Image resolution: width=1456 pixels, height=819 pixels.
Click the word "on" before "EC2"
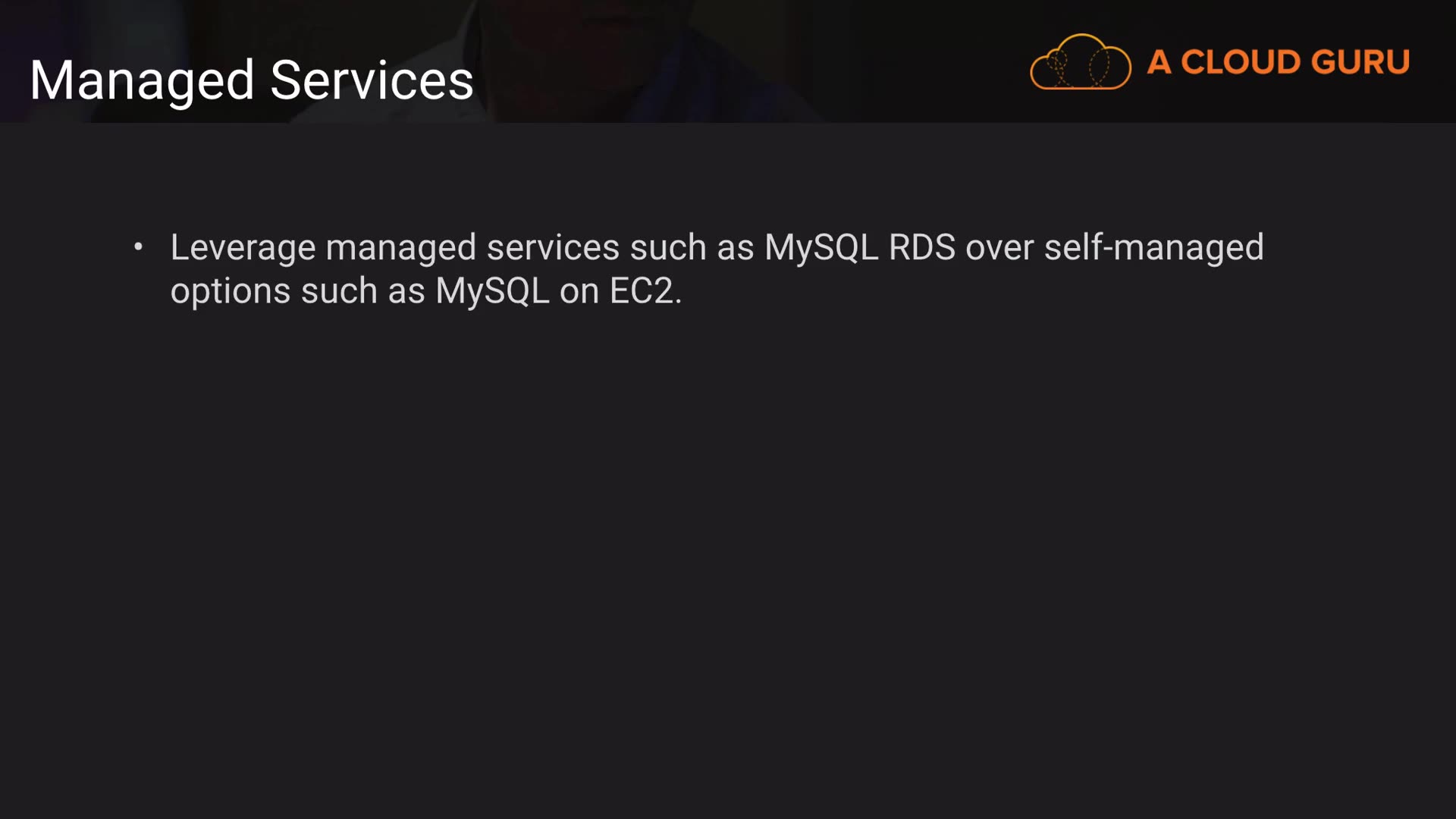(x=579, y=291)
